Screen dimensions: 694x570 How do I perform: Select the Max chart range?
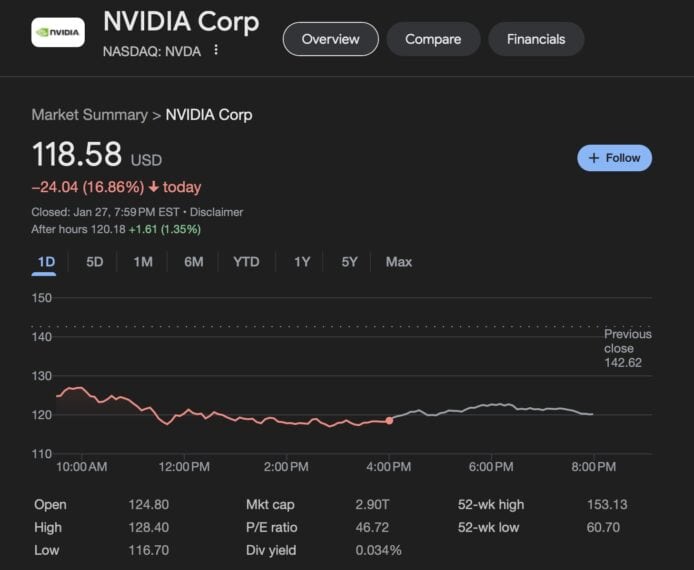point(399,262)
